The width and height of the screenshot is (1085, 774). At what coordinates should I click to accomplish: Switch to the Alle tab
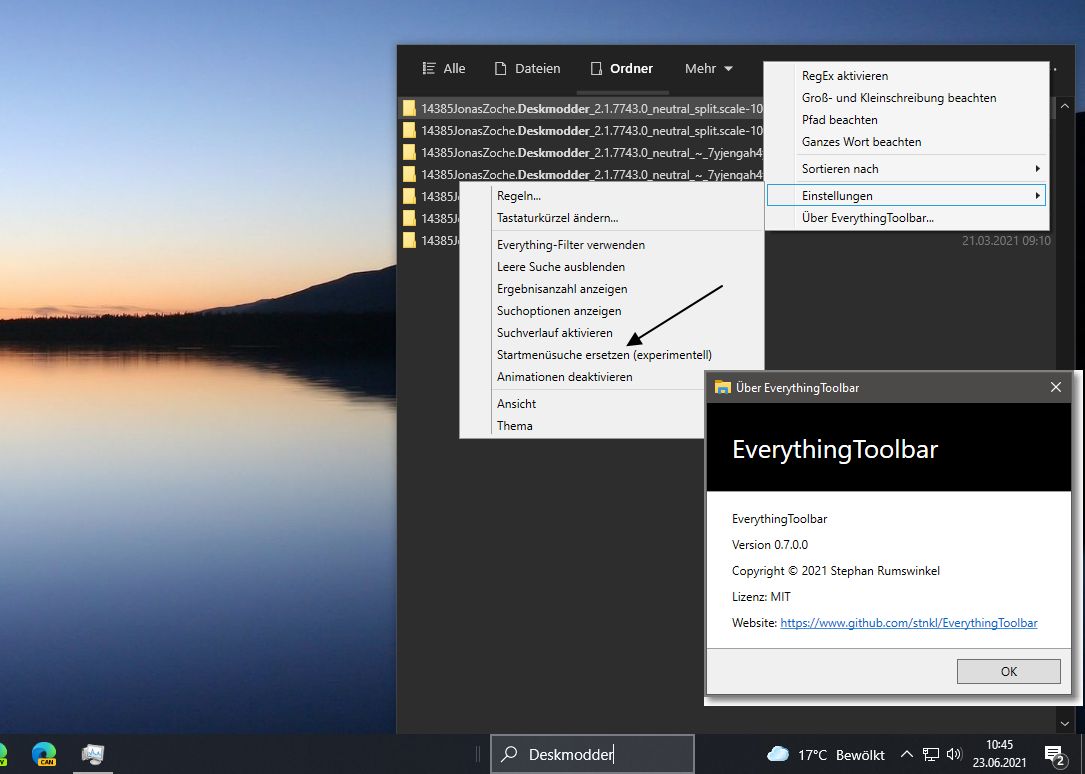(444, 68)
